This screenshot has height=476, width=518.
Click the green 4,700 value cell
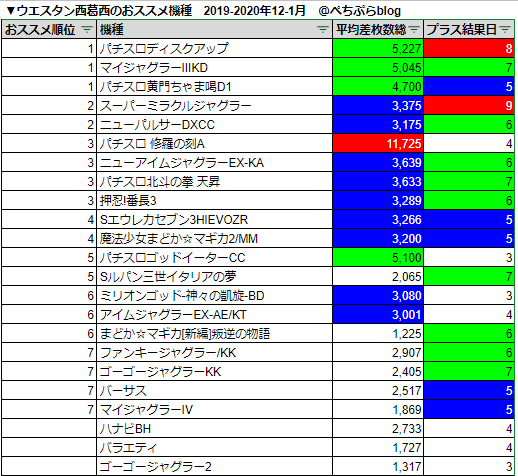pyautogui.click(x=378, y=86)
